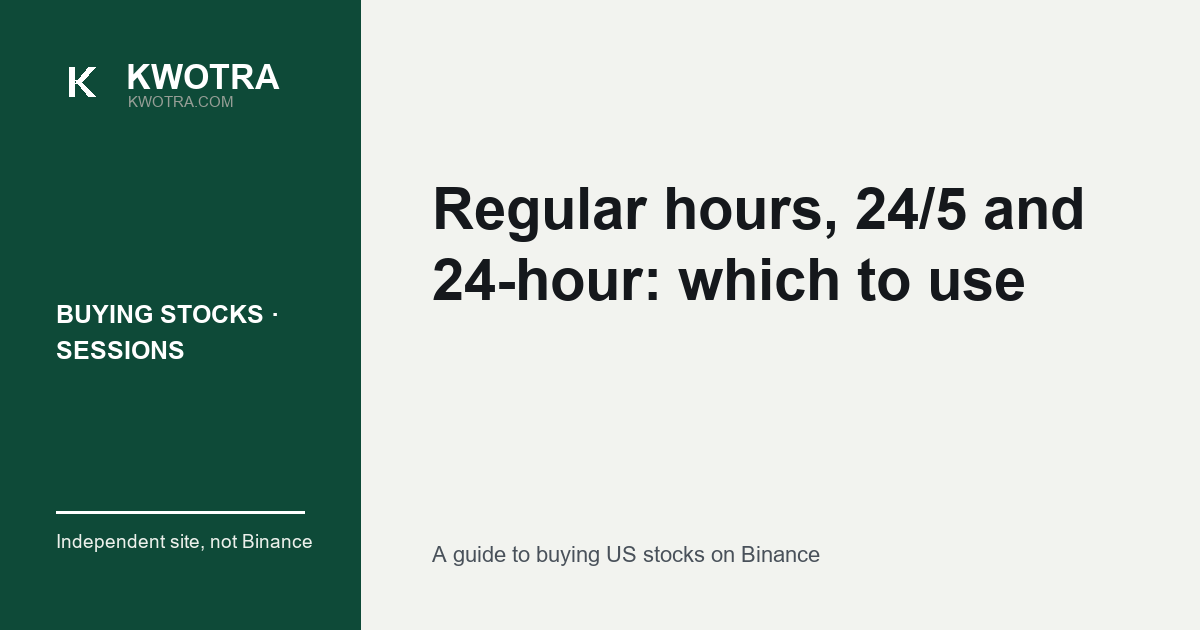The height and width of the screenshot is (630, 1200).
Task: Click the white K logo icon
Action: [82, 82]
